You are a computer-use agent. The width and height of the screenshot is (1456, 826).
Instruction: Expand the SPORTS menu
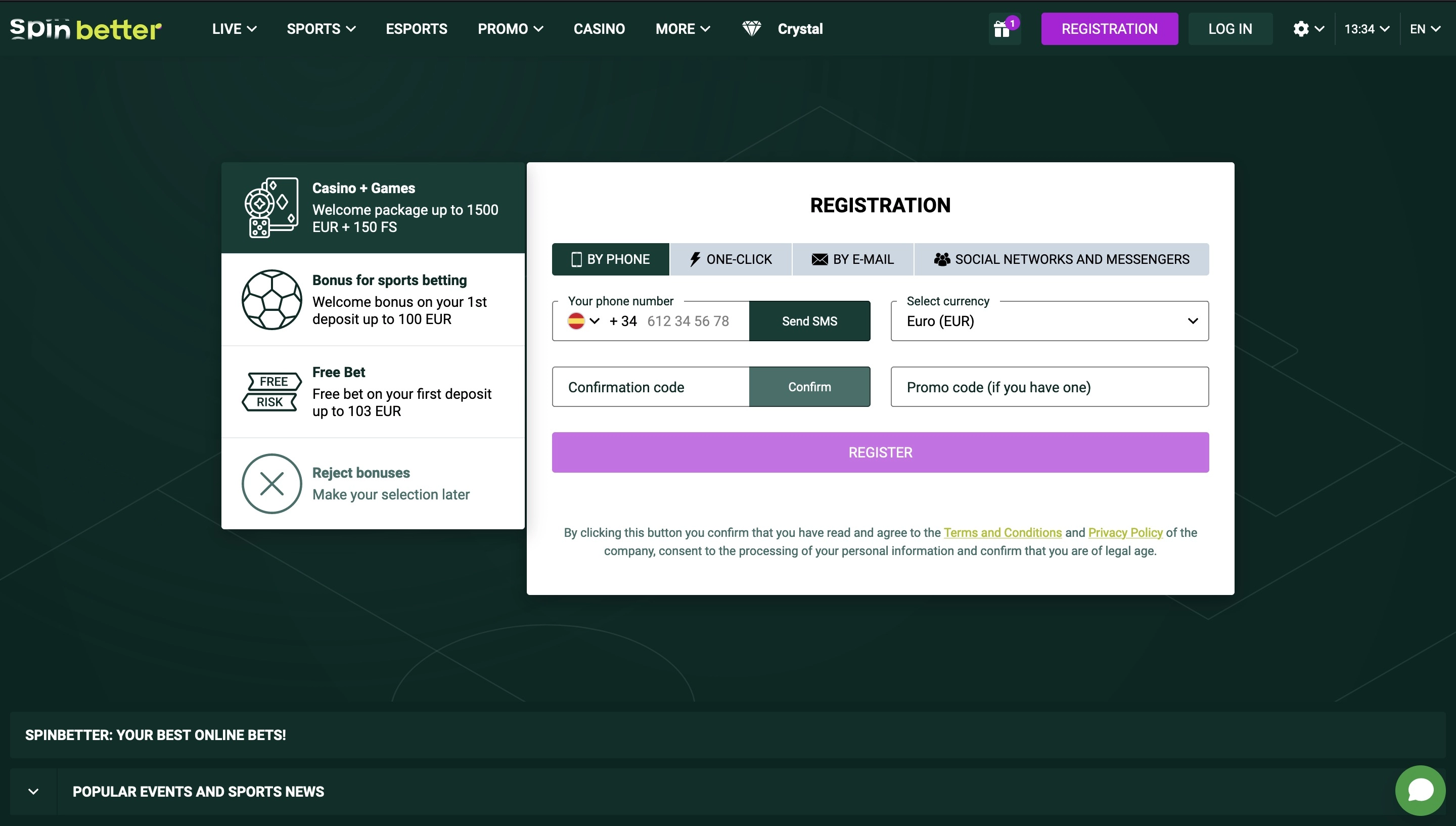321,29
